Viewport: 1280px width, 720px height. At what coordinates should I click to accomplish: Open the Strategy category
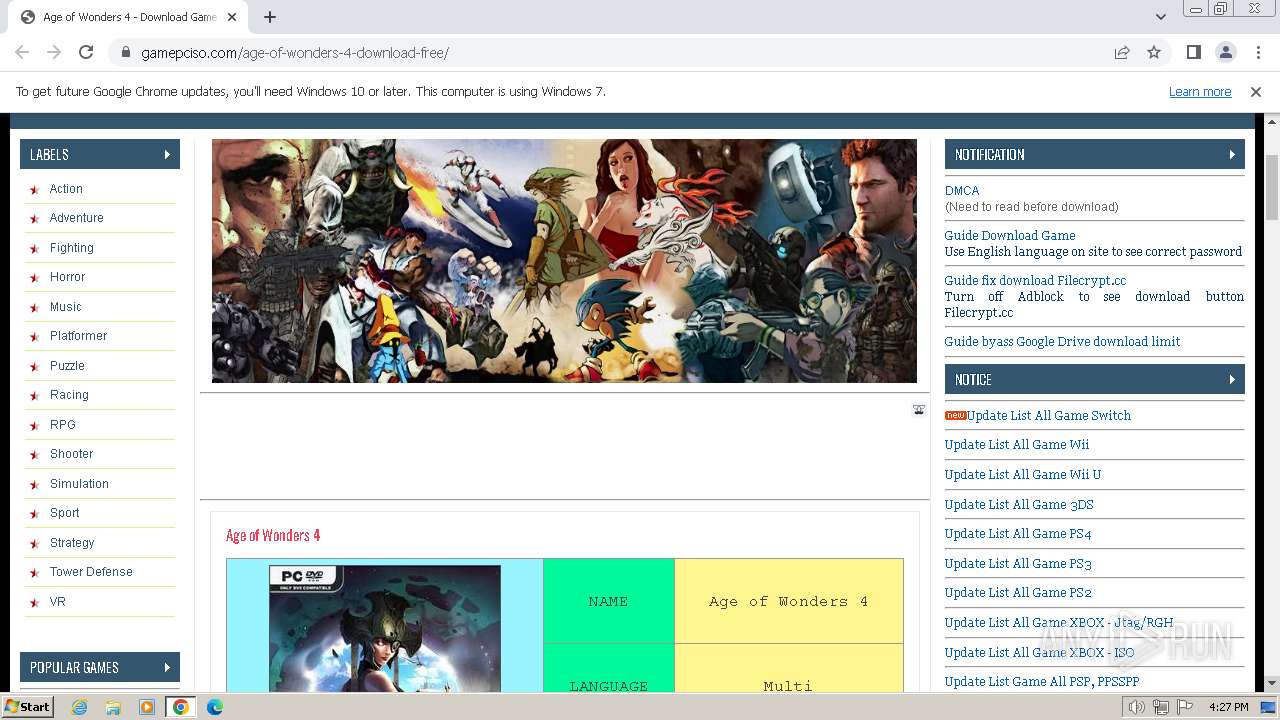pyautogui.click(x=72, y=543)
